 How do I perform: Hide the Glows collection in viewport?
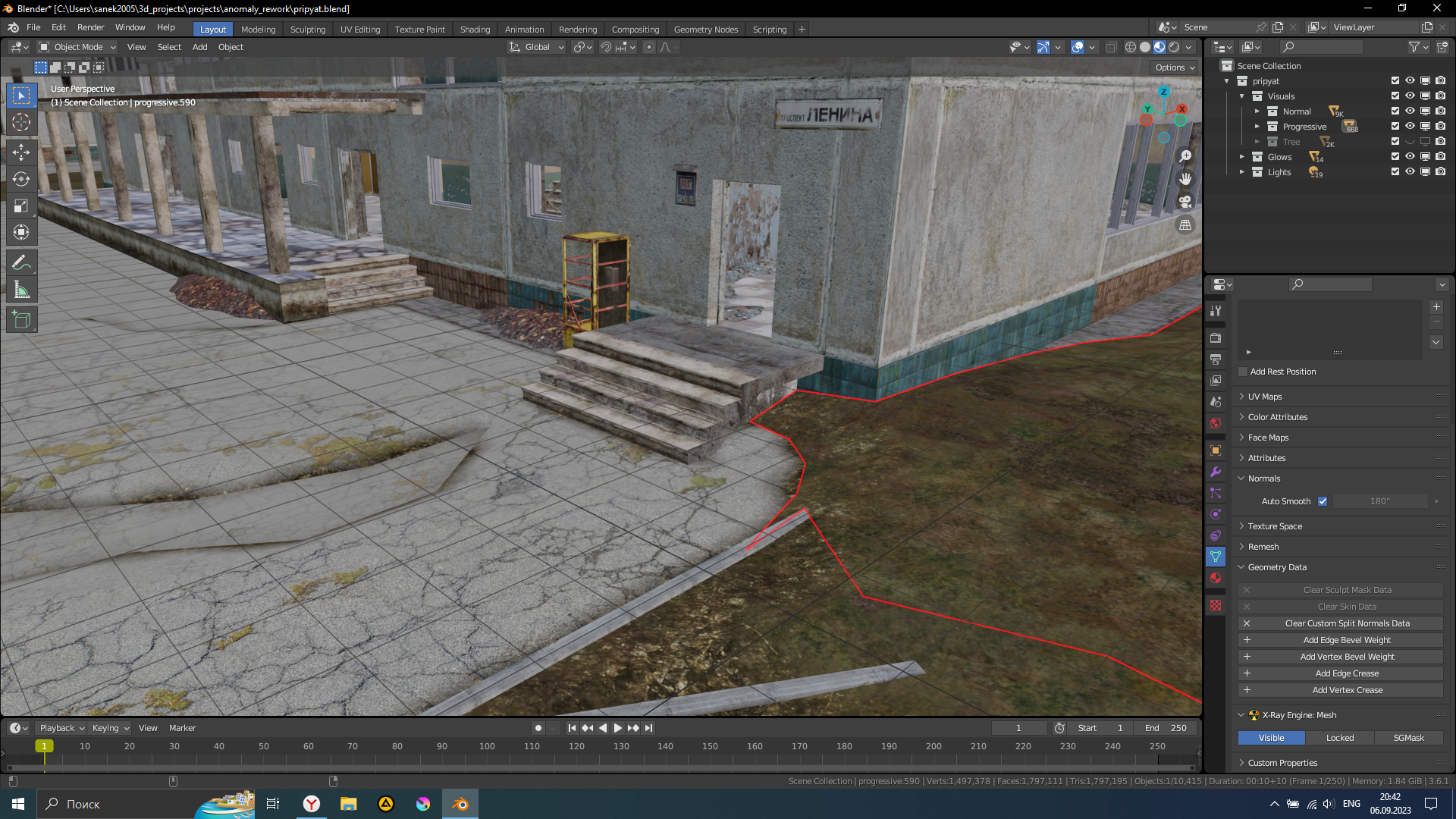pyautogui.click(x=1410, y=157)
